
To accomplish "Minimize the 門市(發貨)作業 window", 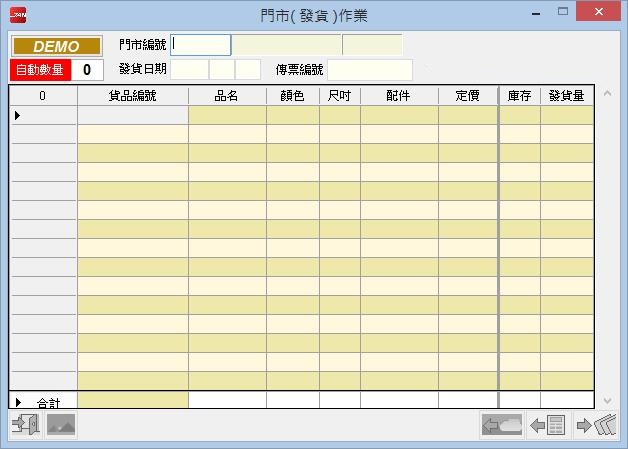I will [536, 13].
